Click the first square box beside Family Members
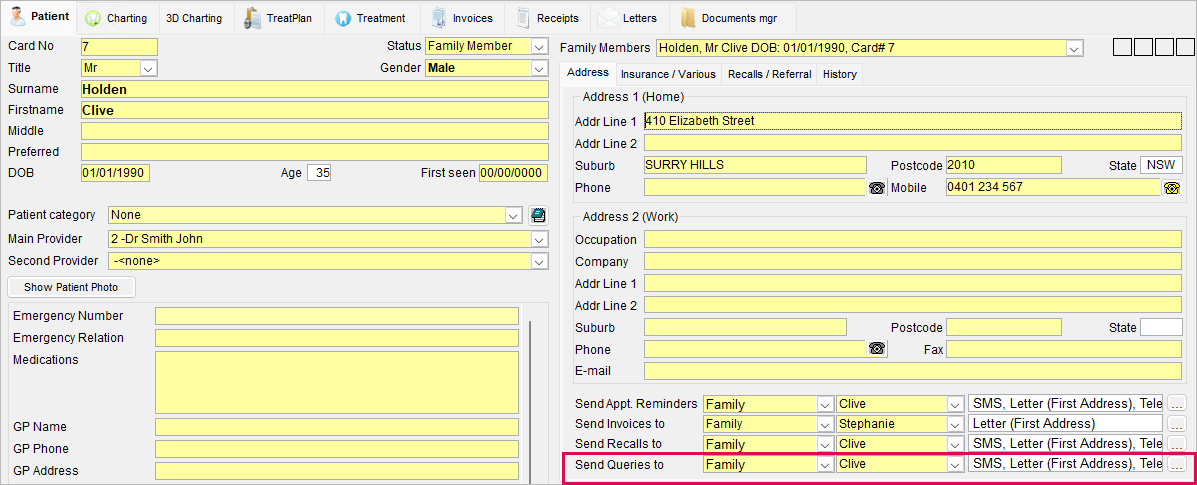Viewport: 1197px width, 485px height. click(1122, 47)
